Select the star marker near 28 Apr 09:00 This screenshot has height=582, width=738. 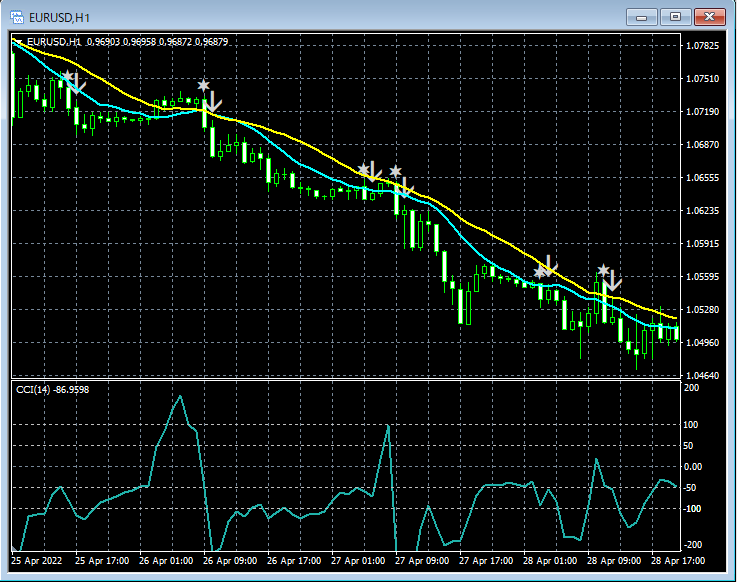[603, 270]
